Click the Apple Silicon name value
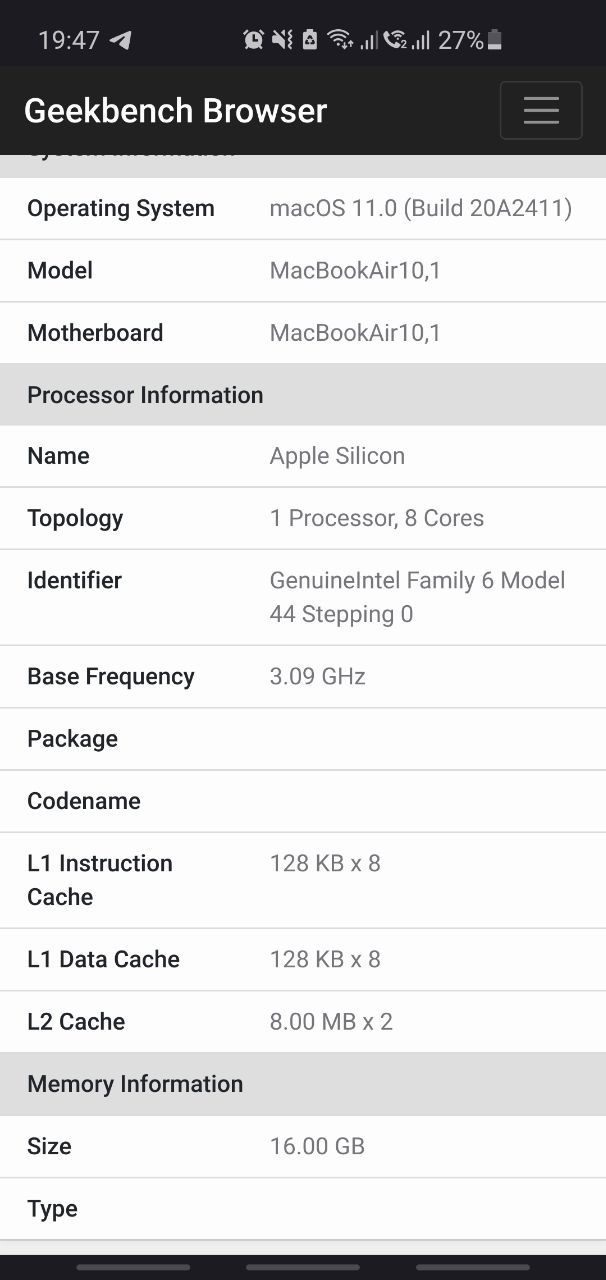 [337, 456]
